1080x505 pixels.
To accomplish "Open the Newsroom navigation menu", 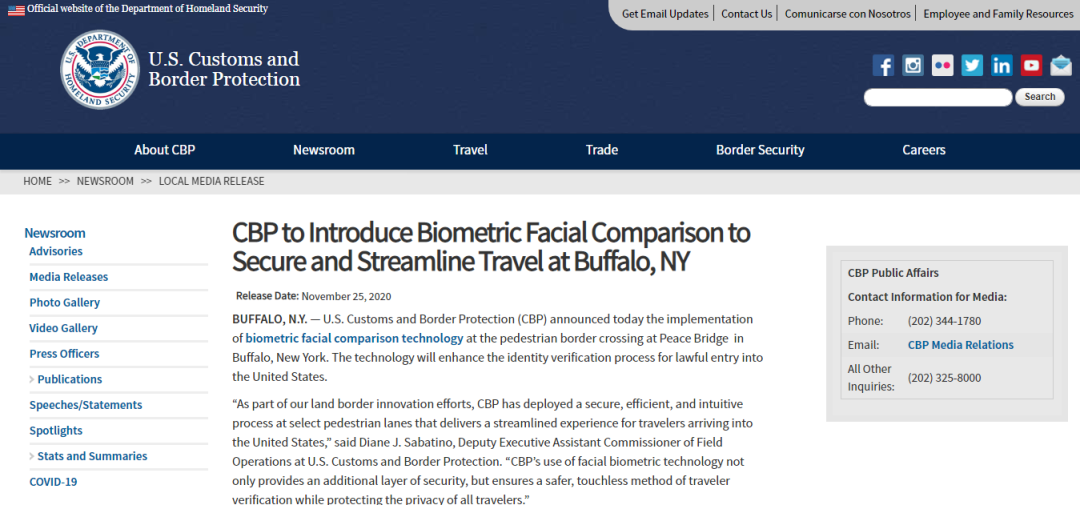I will tap(324, 150).
